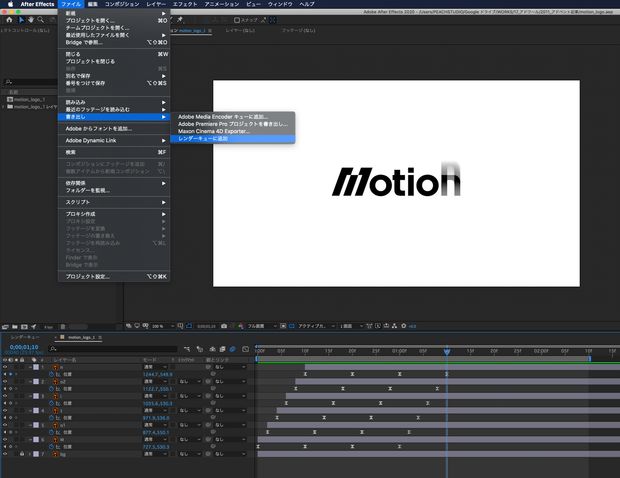The height and width of the screenshot is (478, 620).
Task: Click the new composition icon in Project panel
Action: [24, 327]
